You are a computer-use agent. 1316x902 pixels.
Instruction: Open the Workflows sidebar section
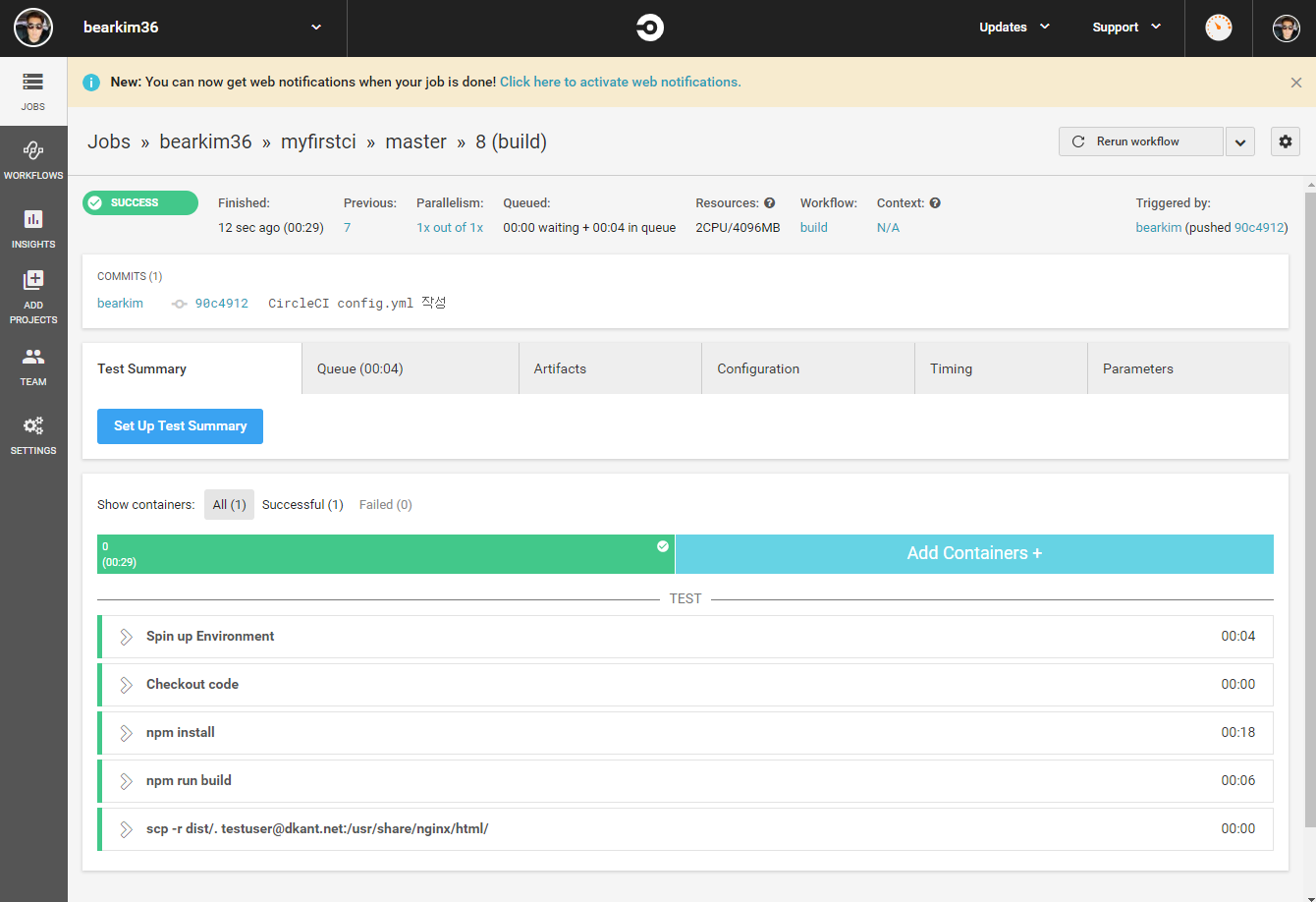33,160
